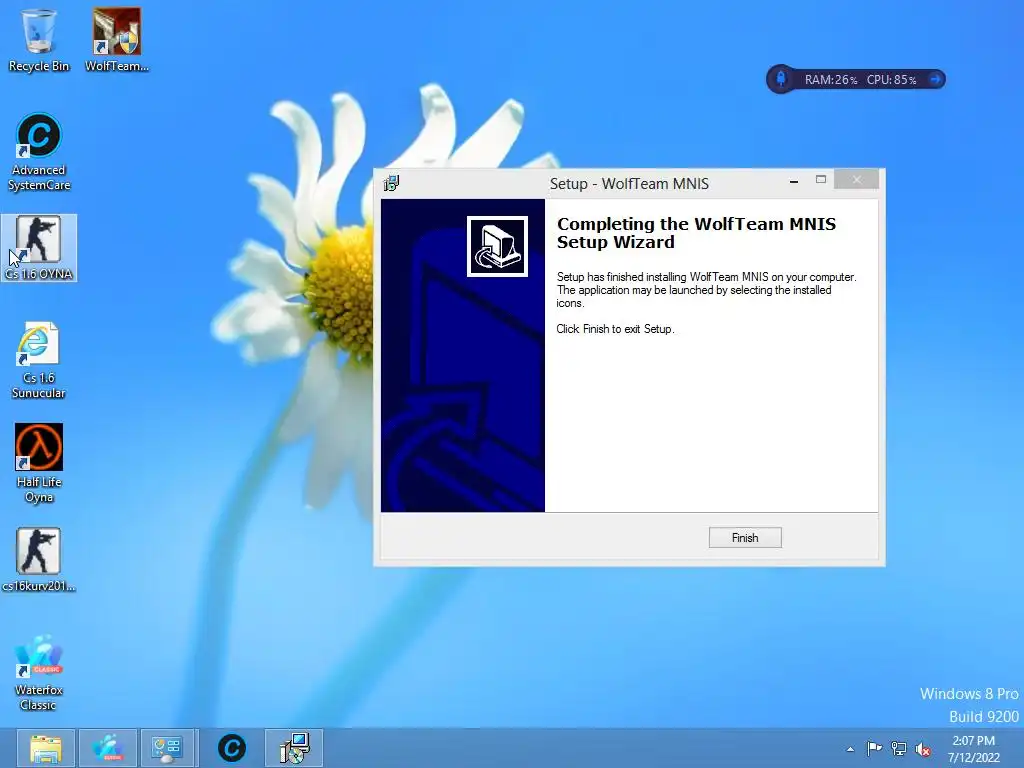Viewport: 1024px width, 768px height.
Task: Click the Setup window title bar icon
Action: 391,184
